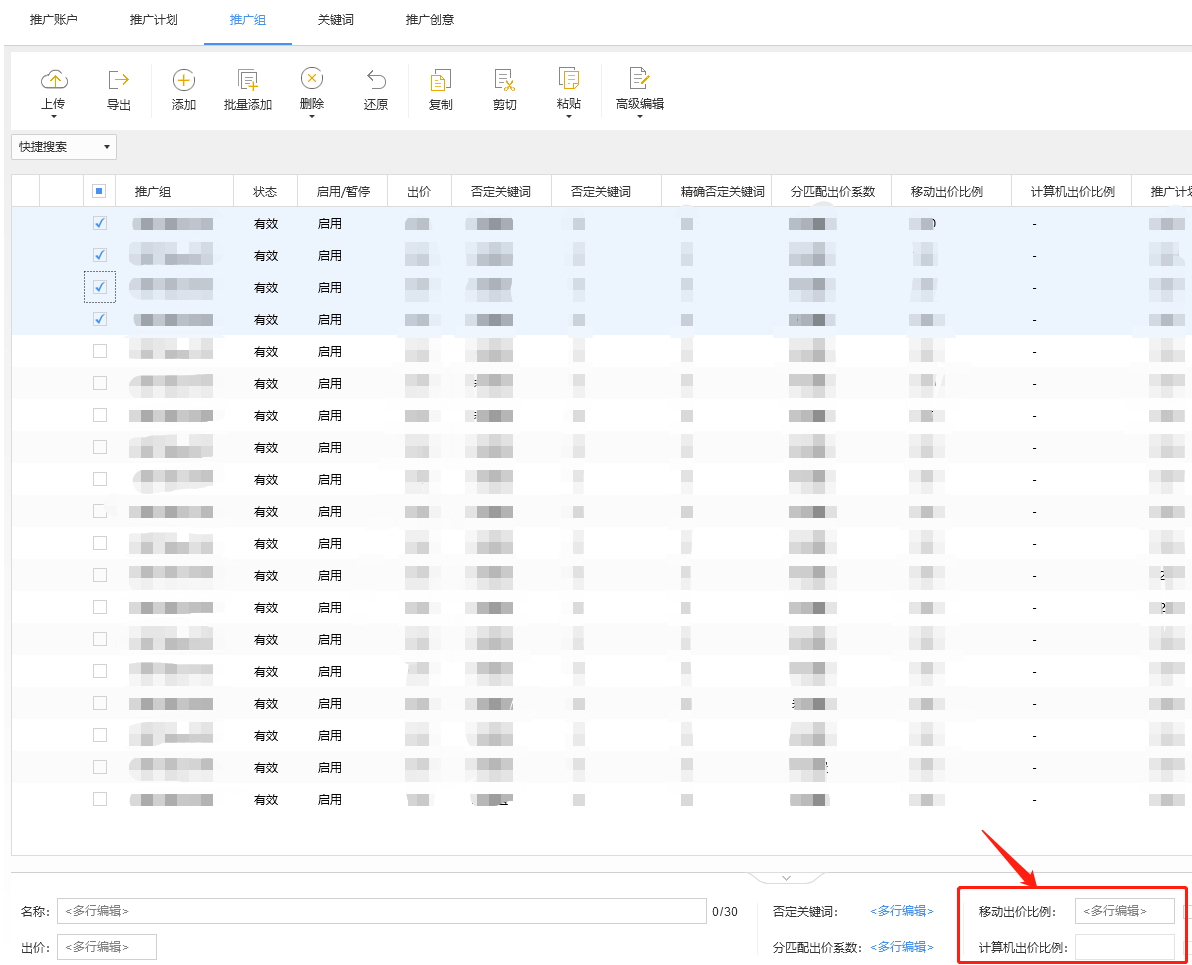Switch to the 推广计划 tab
This screenshot has height=965, width=1192.
point(154,20)
